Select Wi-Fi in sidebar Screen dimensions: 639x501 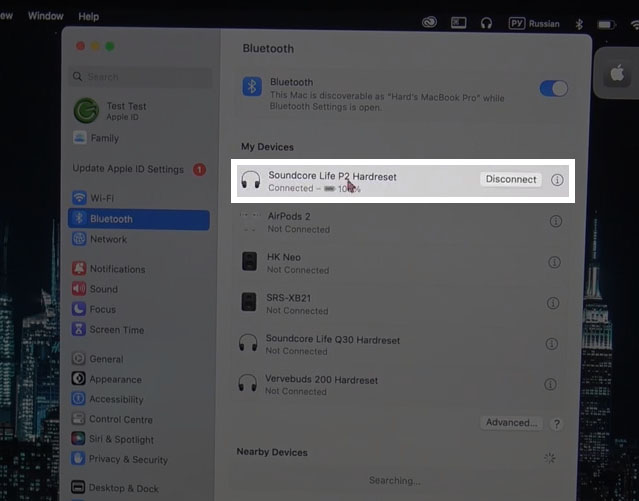93,198
